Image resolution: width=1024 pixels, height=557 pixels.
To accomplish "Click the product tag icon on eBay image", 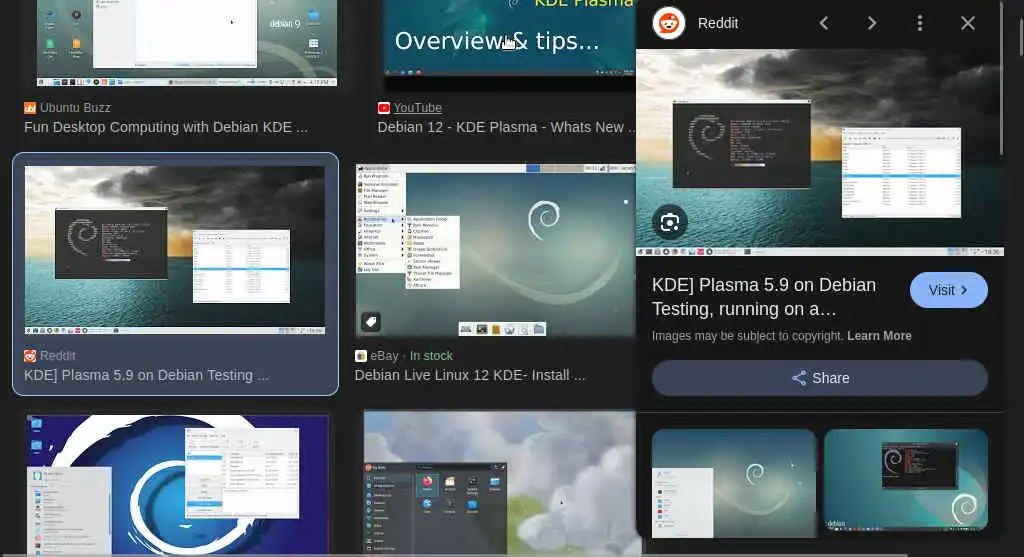I will point(371,321).
